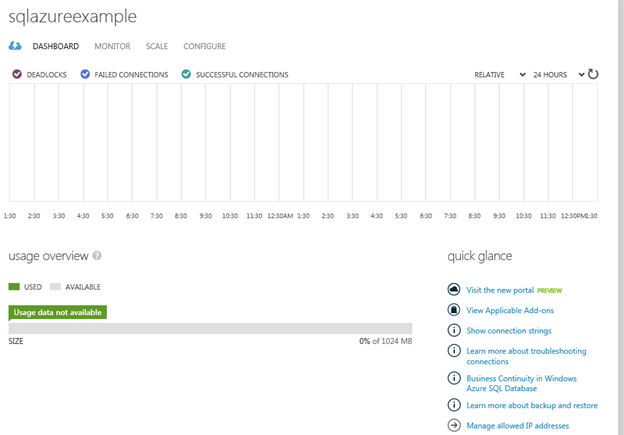The width and height of the screenshot is (624, 435).
Task: Open Business Continuity in Windows Azure SQL Database
Action: click(521, 383)
